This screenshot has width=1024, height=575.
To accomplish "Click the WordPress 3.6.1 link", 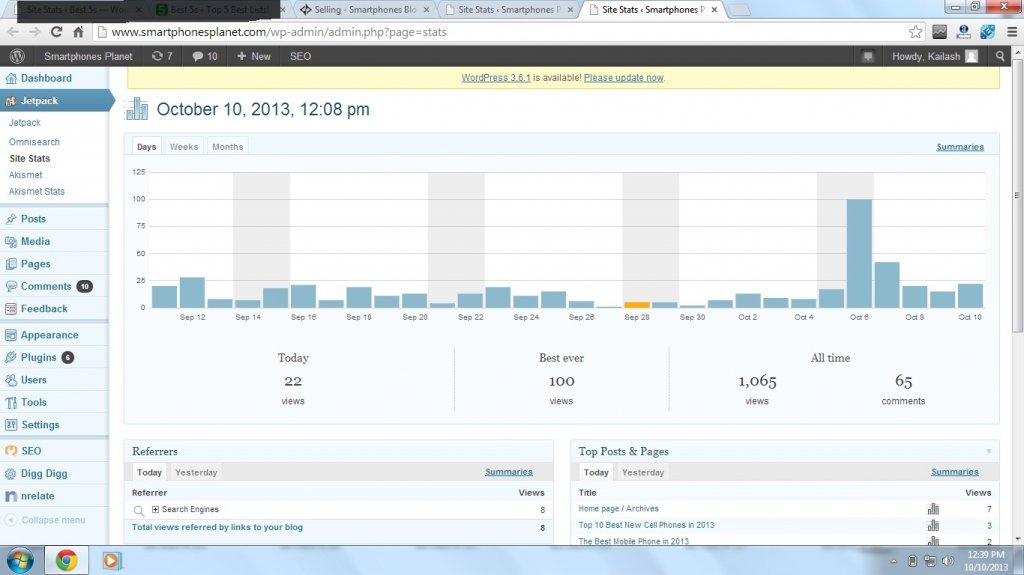I will (x=496, y=78).
